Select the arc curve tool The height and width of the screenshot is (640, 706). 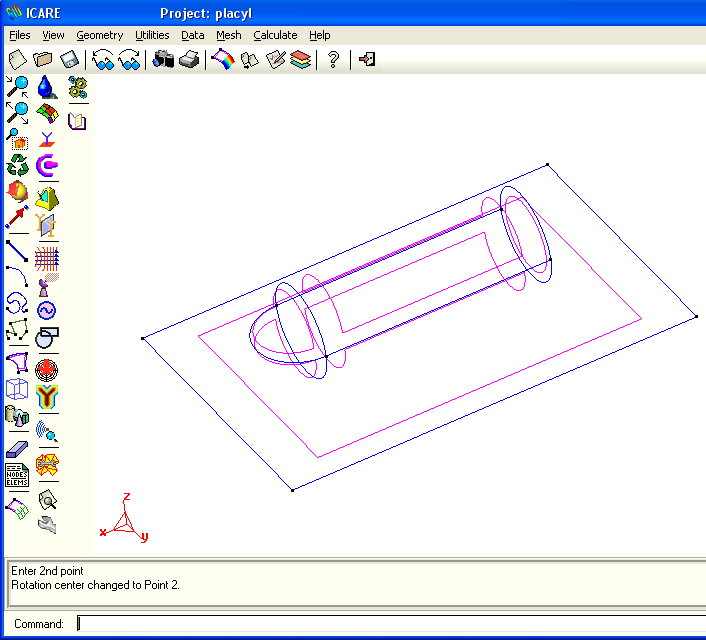[17, 276]
